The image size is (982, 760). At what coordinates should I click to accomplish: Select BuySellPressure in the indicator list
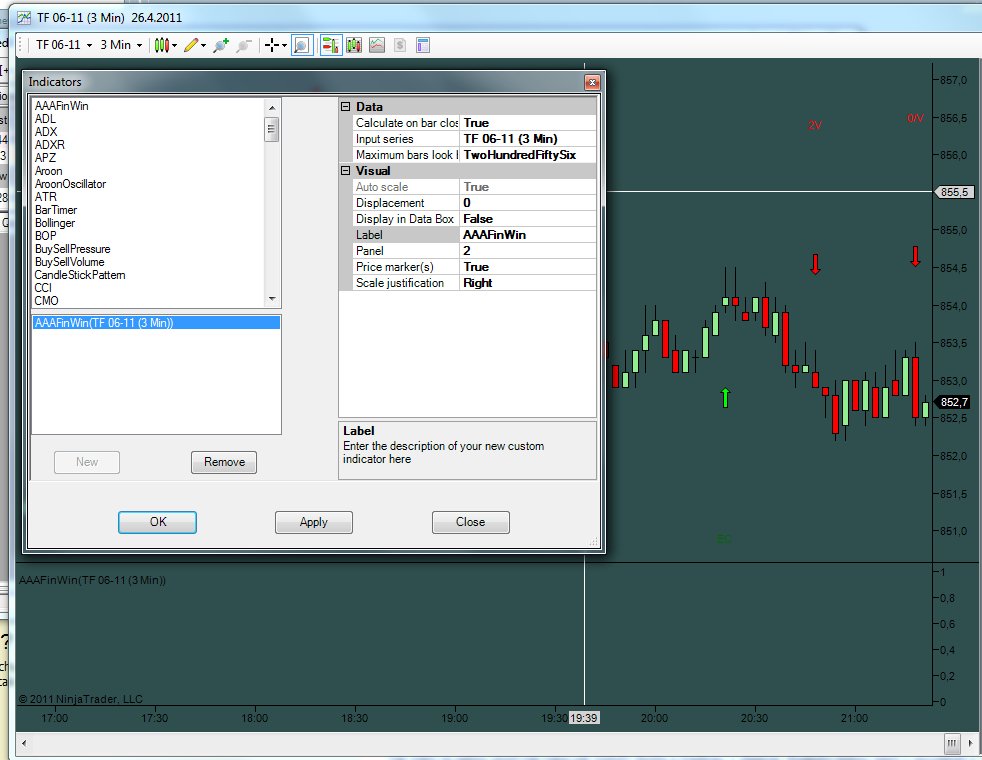[72, 249]
